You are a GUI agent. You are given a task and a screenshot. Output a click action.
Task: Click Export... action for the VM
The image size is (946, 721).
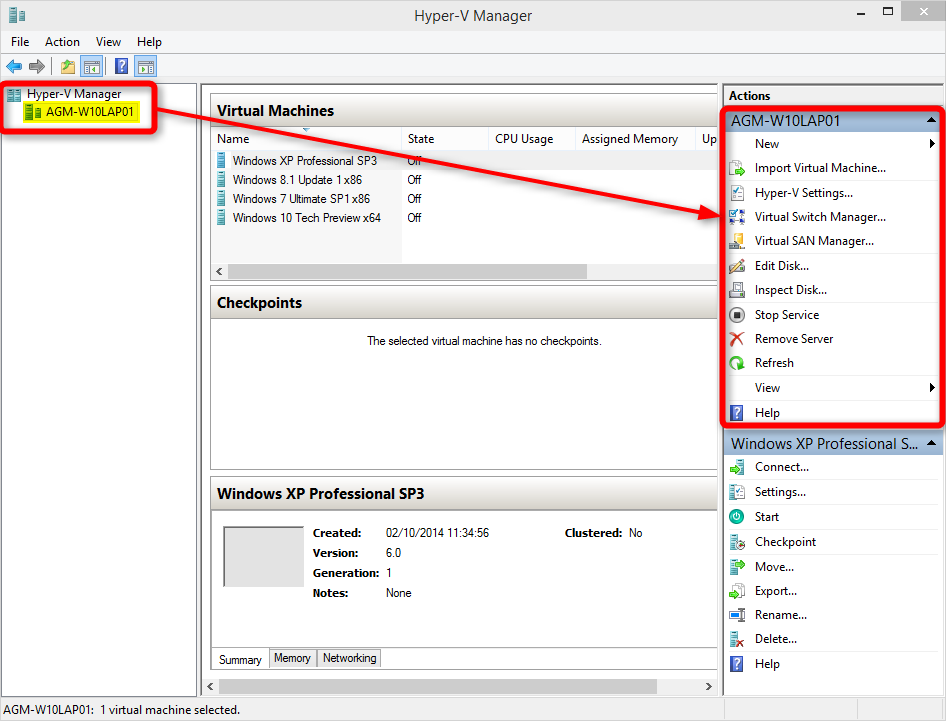775,591
